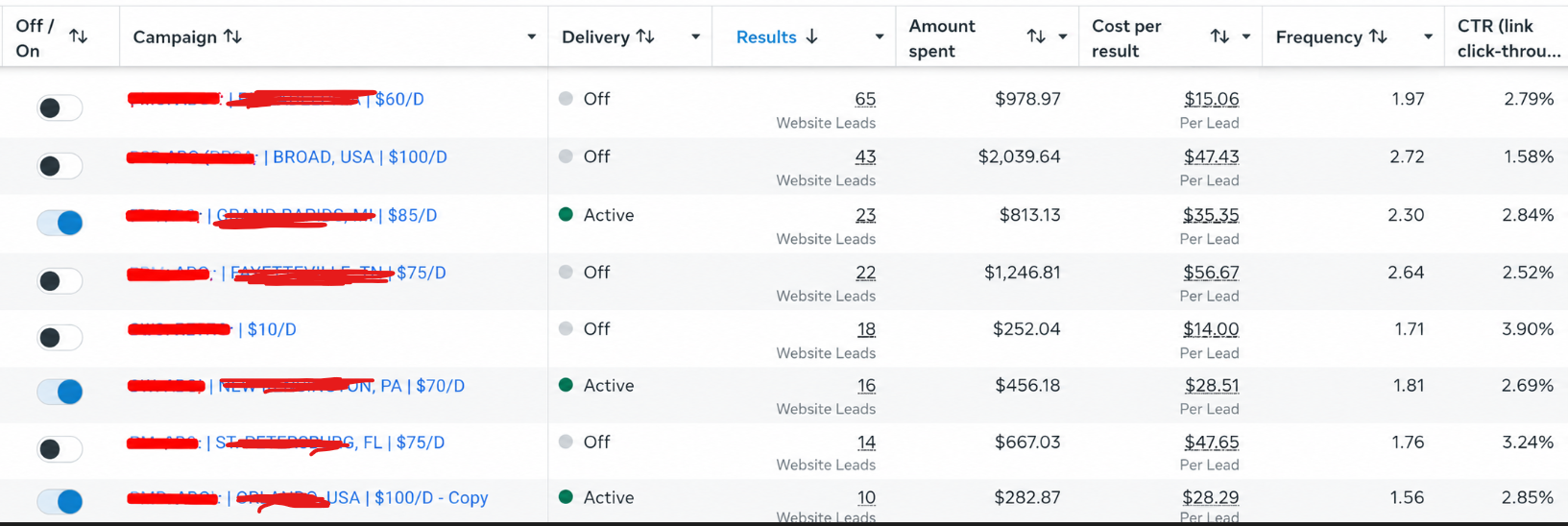Screen dimensions: 1568x526
Task: Open Frequency column dropdown caret
Action: pyautogui.click(x=1428, y=37)
